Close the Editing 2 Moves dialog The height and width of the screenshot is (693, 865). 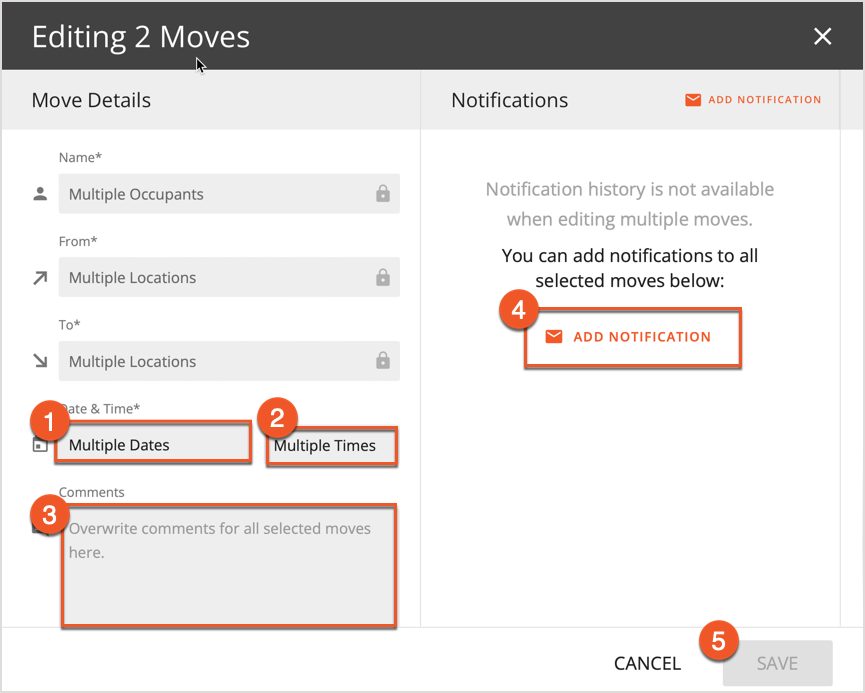pos(822,36)
